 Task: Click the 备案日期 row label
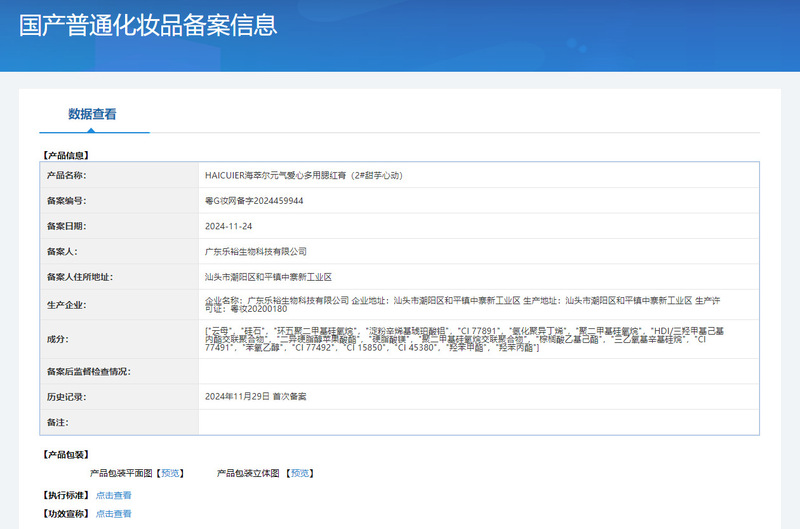[x=66, y=226]
